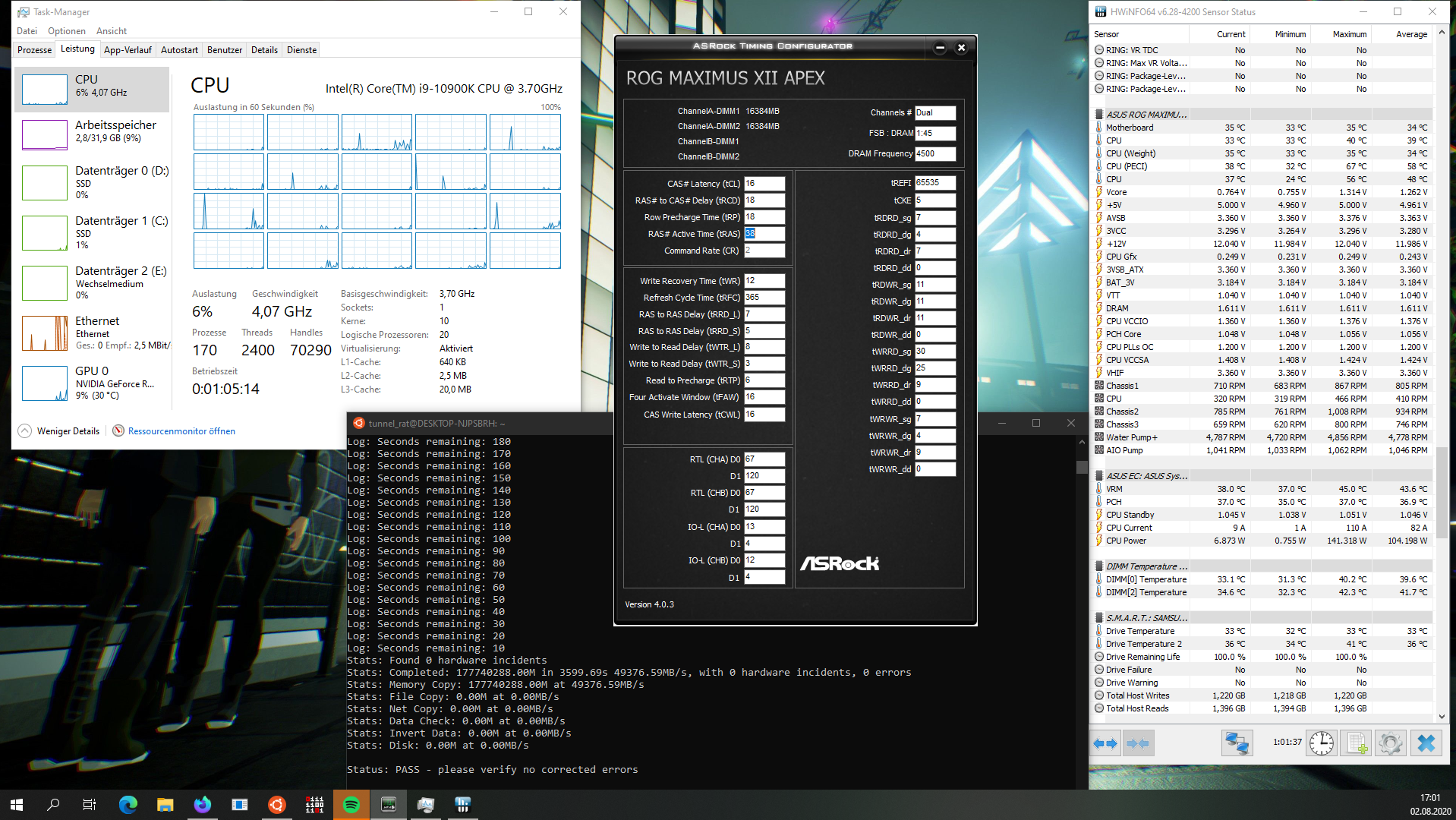Sort HWiNFO by the Current column header
This screenshot has width=1456, height=820.
point(1219,34)
